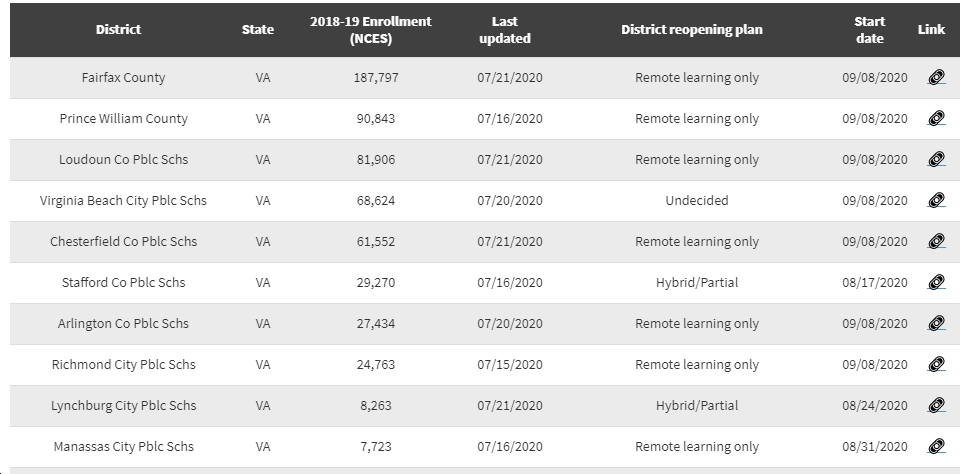
Task: Open the Stafford Co Pblc Schs link icon
Action: pos(936,283)
